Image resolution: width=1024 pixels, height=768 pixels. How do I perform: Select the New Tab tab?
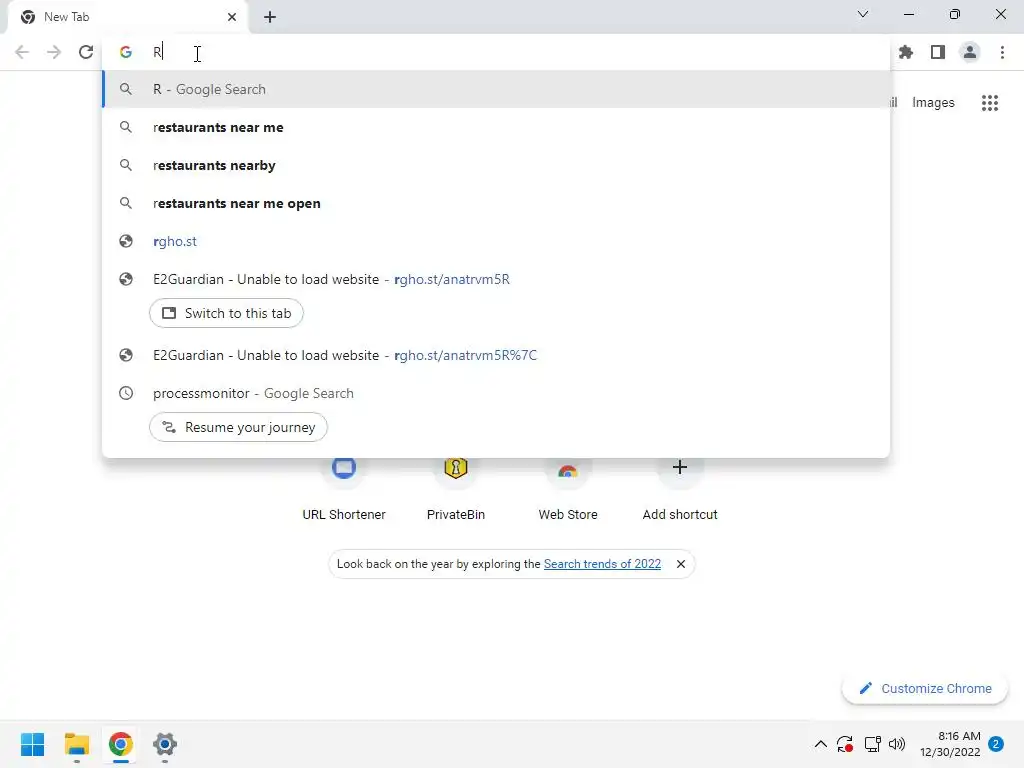[127, 17]
